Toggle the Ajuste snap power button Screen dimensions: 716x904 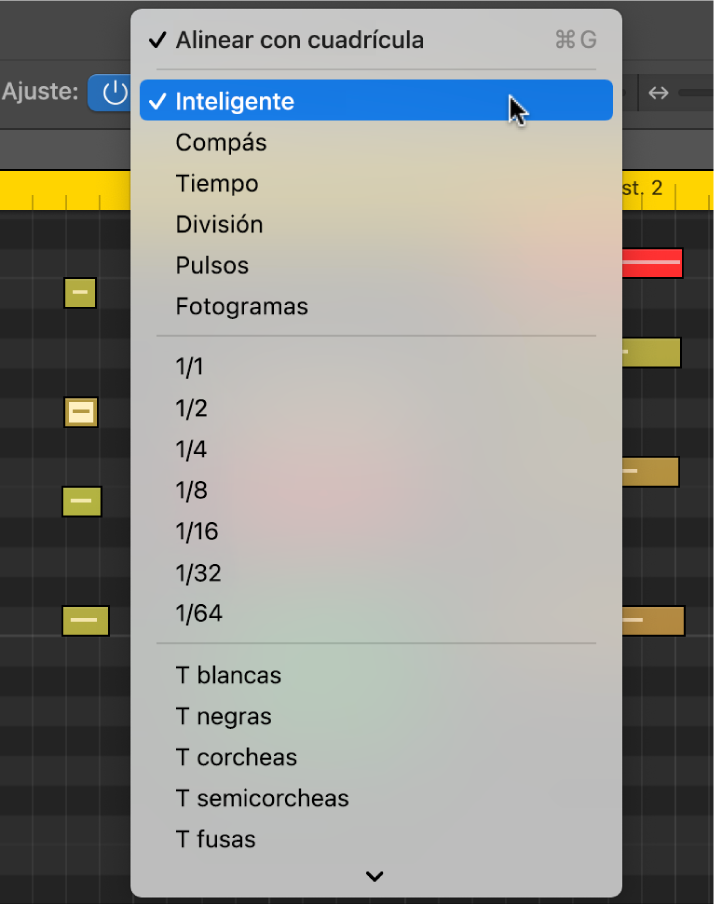115,93
